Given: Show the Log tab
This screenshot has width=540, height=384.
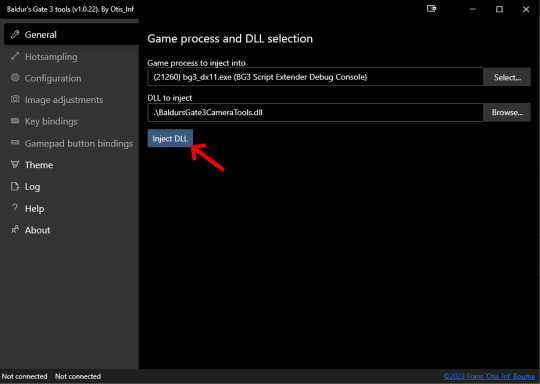Looking at the screenshot, I should tap(71, 187).
